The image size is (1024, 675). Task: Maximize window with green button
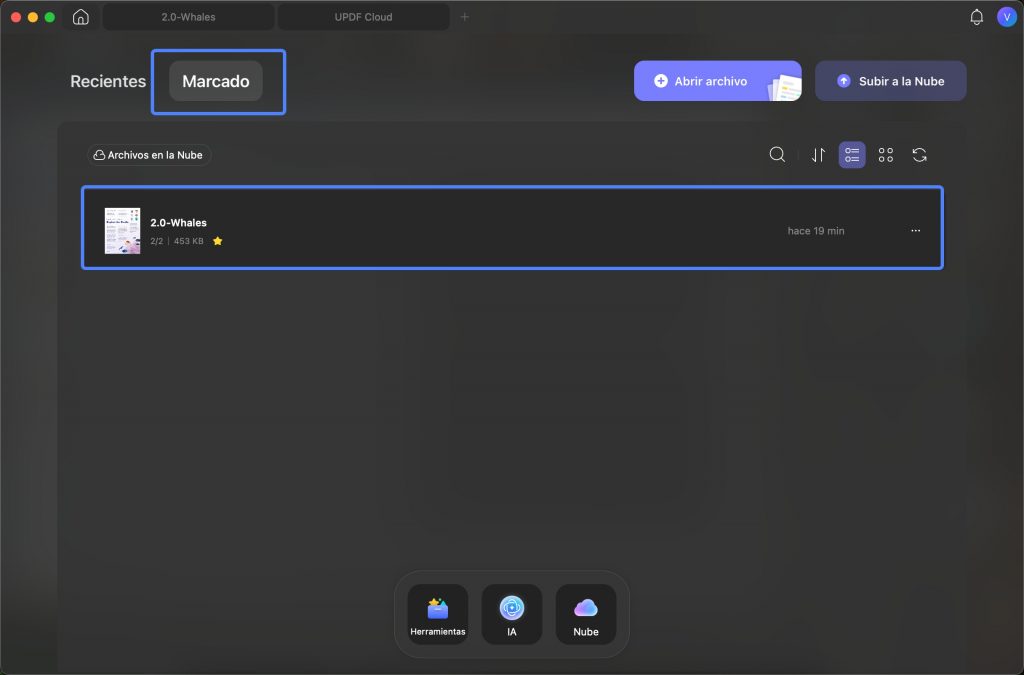(50, 17)
